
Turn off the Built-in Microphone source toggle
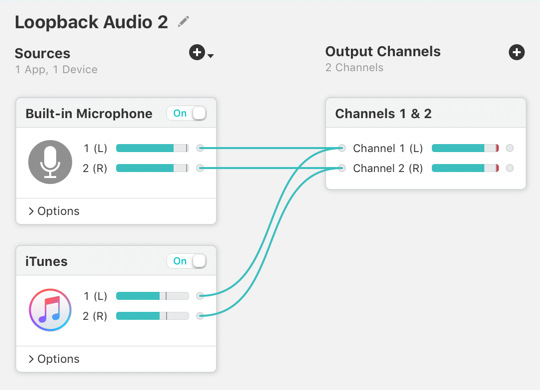(187, 113)
